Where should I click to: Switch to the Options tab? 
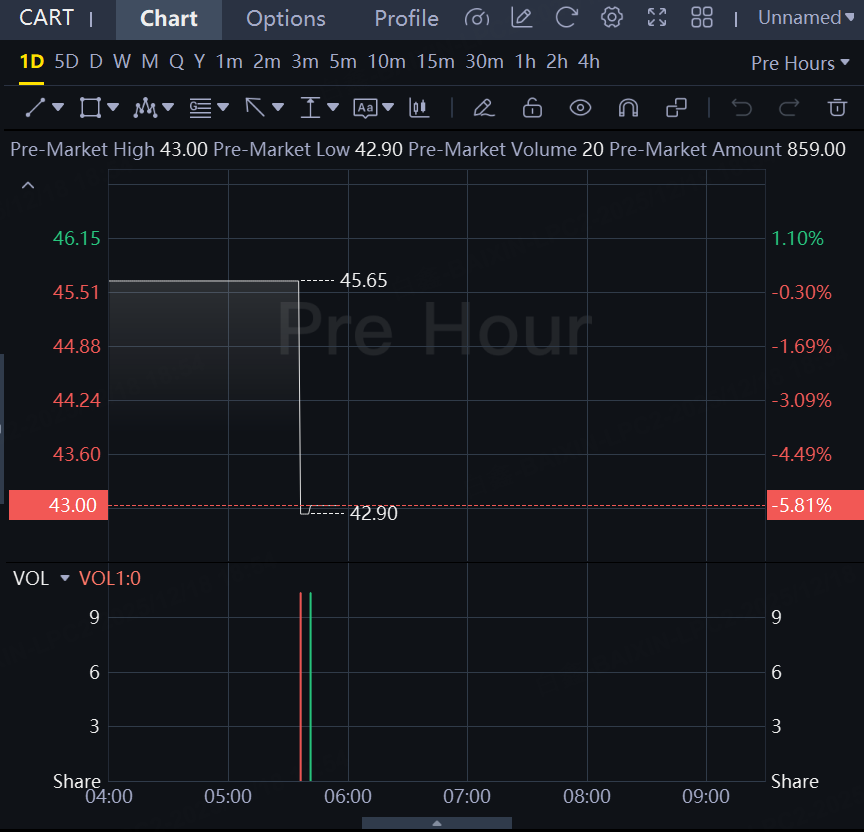285,19
